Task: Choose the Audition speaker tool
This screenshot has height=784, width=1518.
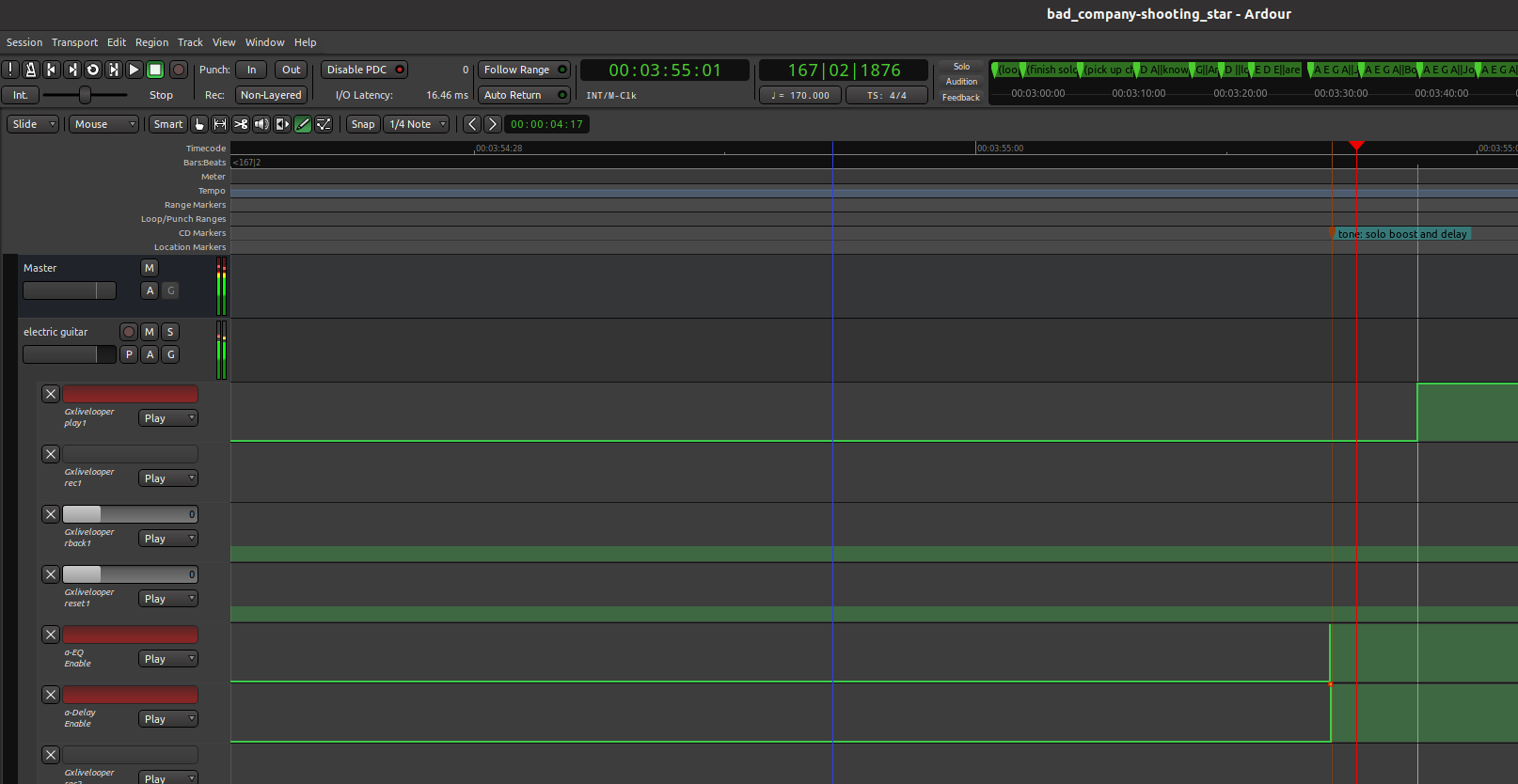Action: pyautogui.click(x=261, y=124)
